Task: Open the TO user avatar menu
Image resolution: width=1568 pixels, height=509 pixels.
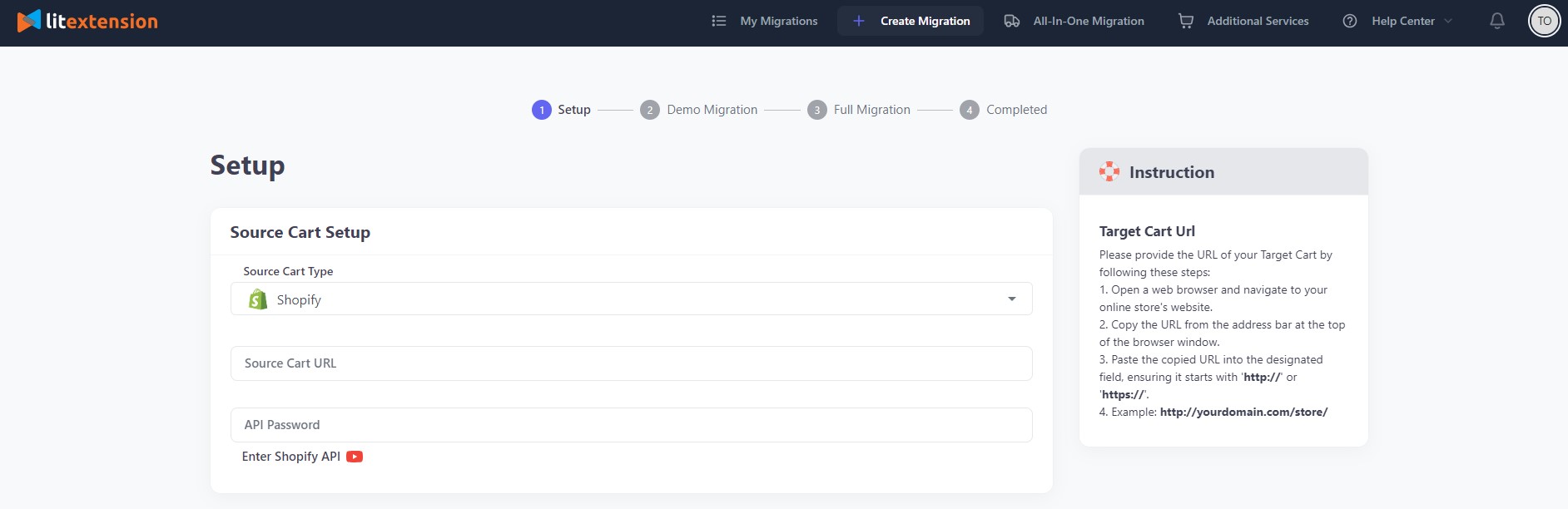Action: 1544,22
